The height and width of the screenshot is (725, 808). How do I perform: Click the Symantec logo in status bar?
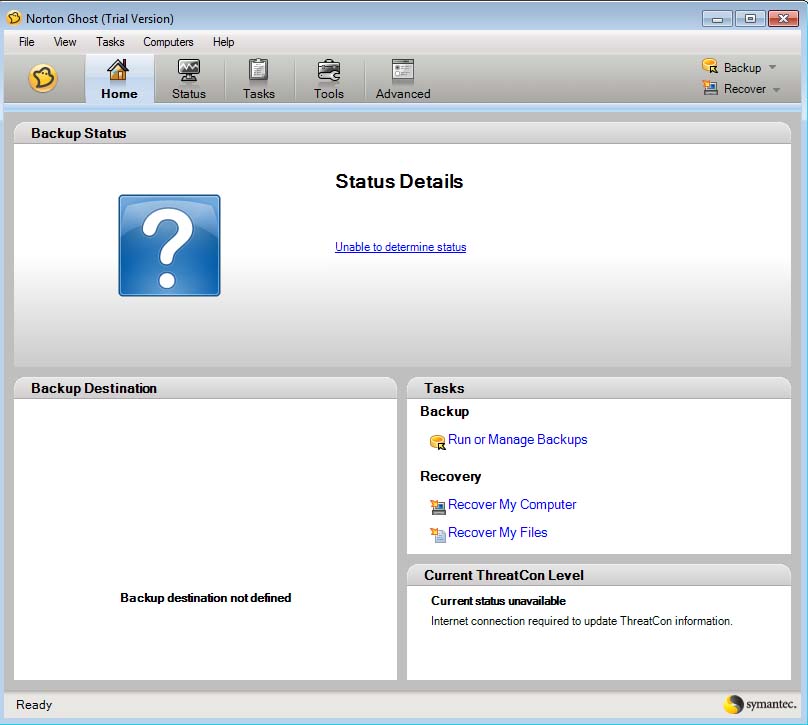pyautogui.click(x=761, y=704)
